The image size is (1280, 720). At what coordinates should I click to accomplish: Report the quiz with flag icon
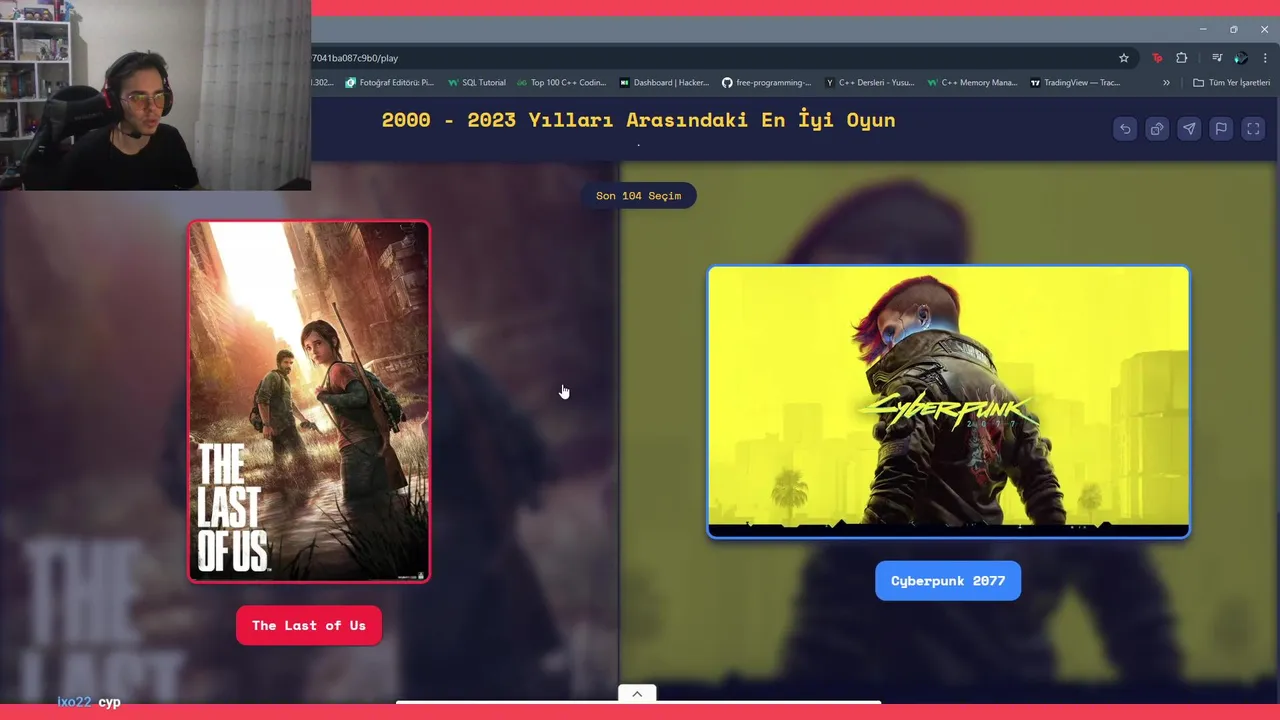click(x=1221, y=129)
